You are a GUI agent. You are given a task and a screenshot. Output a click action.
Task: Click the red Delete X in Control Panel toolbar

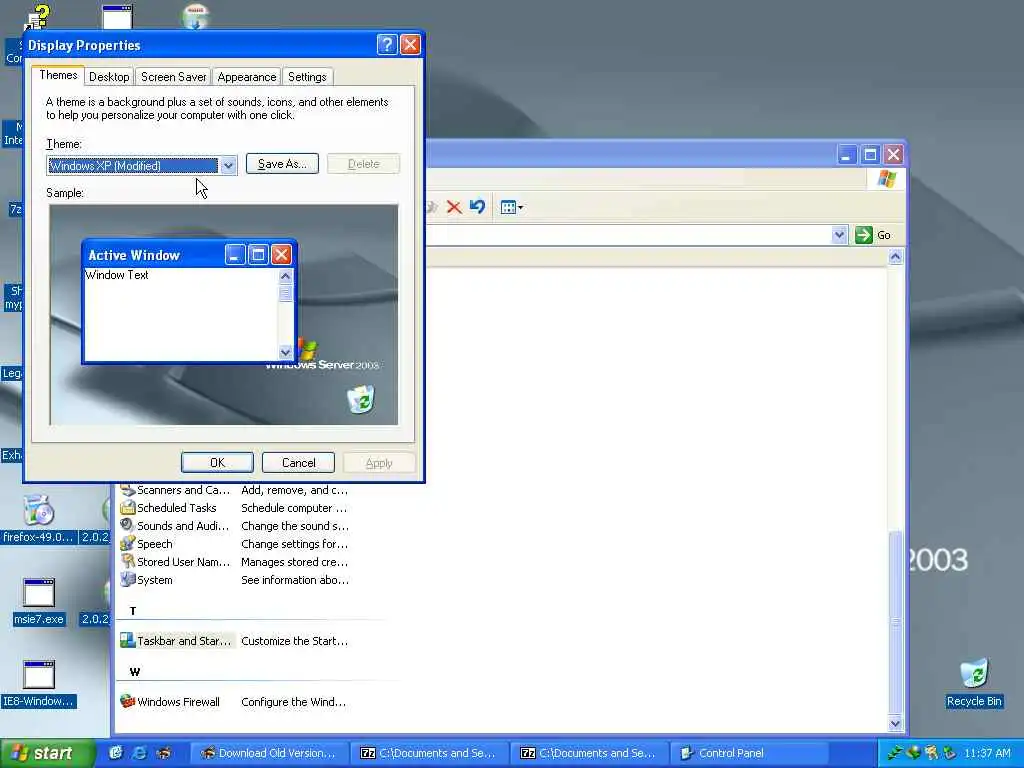(454, 208)
